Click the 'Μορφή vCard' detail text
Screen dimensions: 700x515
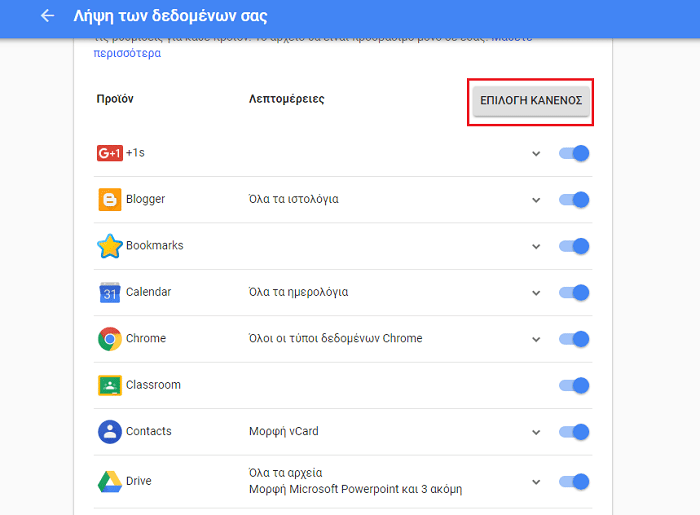tap(283, 431)
